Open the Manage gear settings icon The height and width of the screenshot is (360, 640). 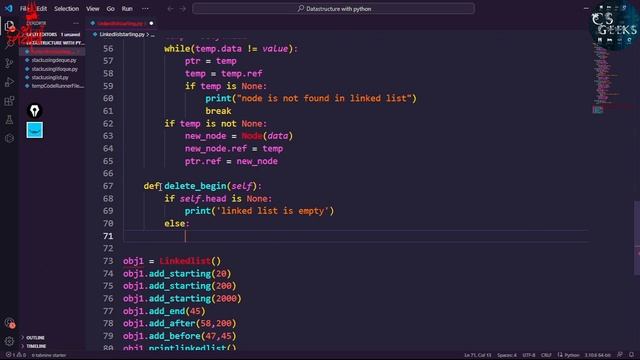point(9,341)
